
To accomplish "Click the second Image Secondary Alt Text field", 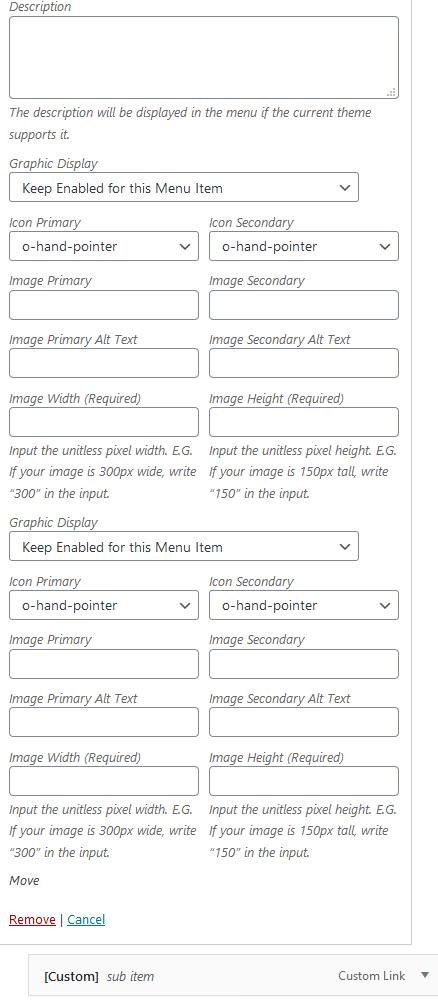I will click(x=304, y=722).
